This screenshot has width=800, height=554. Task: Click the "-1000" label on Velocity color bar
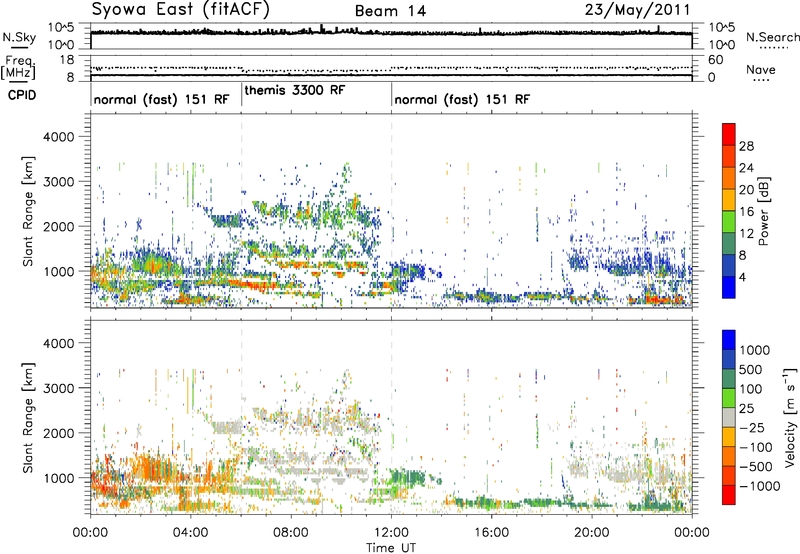[x=759, y=486]
